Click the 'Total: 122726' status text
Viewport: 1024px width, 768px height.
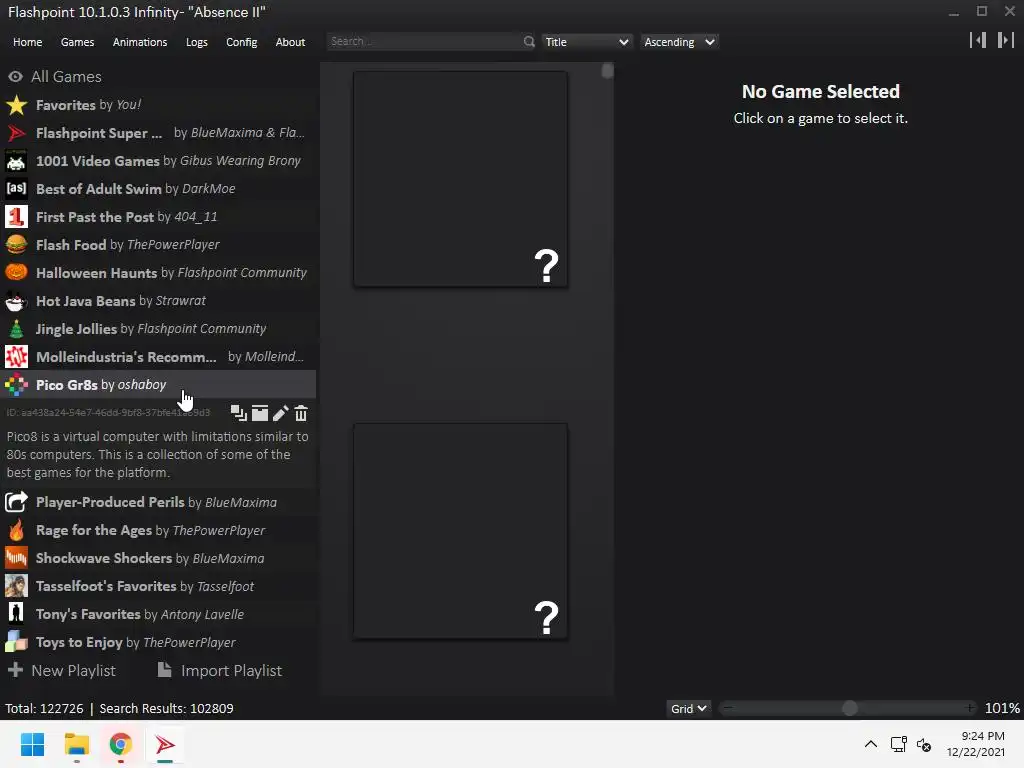44,709
